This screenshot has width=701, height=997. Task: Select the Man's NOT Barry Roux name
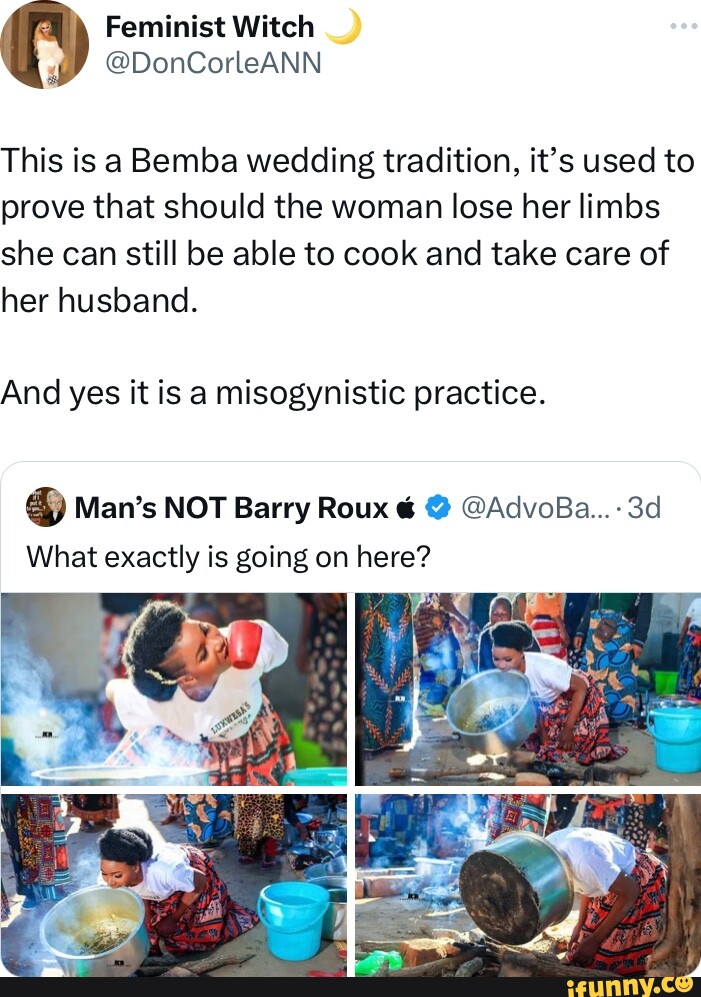point(231,508)
